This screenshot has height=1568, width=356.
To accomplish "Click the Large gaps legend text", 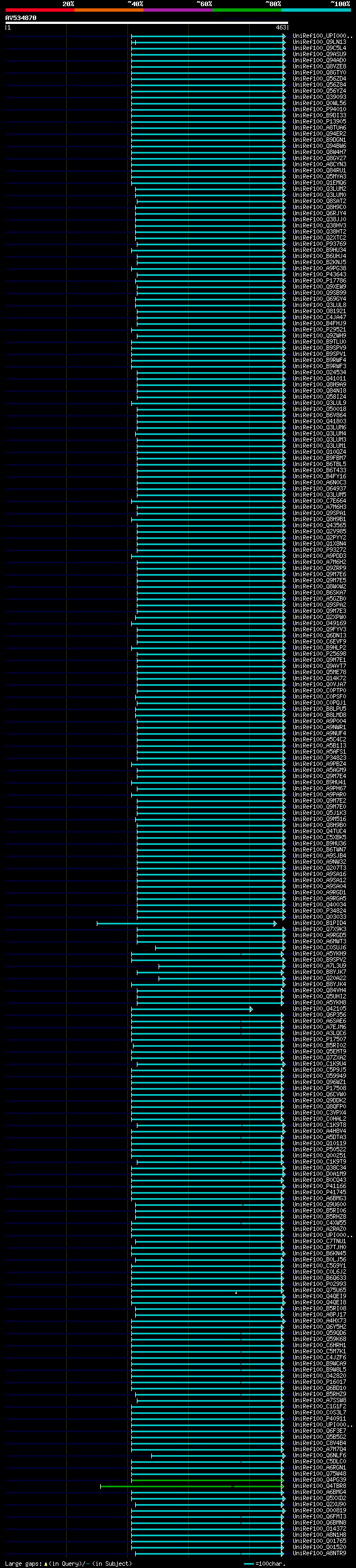I will click(68, 1563).
